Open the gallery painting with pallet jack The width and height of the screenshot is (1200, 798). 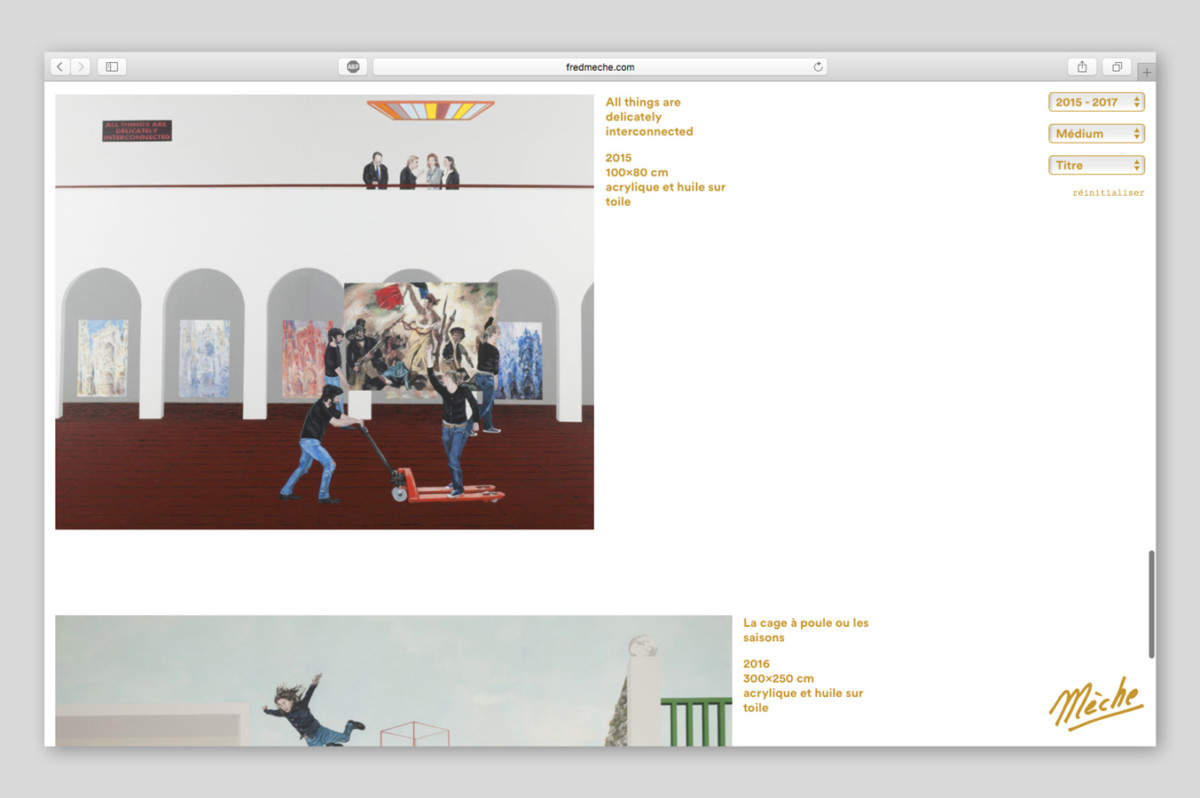pos(324,312)
